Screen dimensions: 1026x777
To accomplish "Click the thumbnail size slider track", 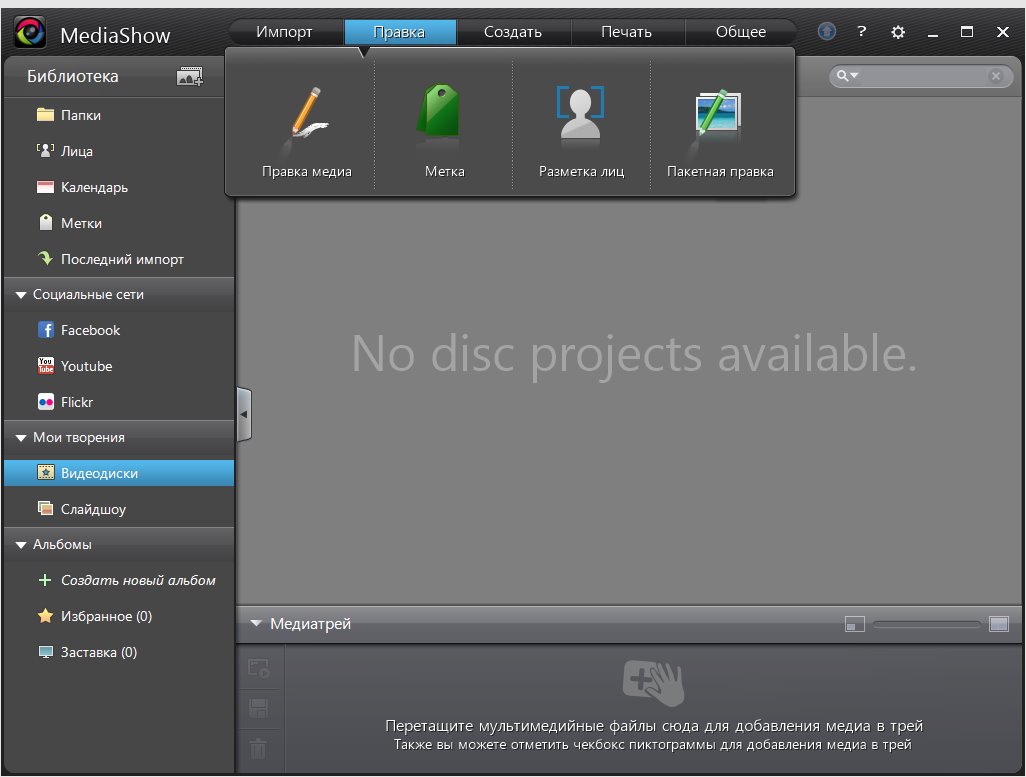I will coord(926,624).
